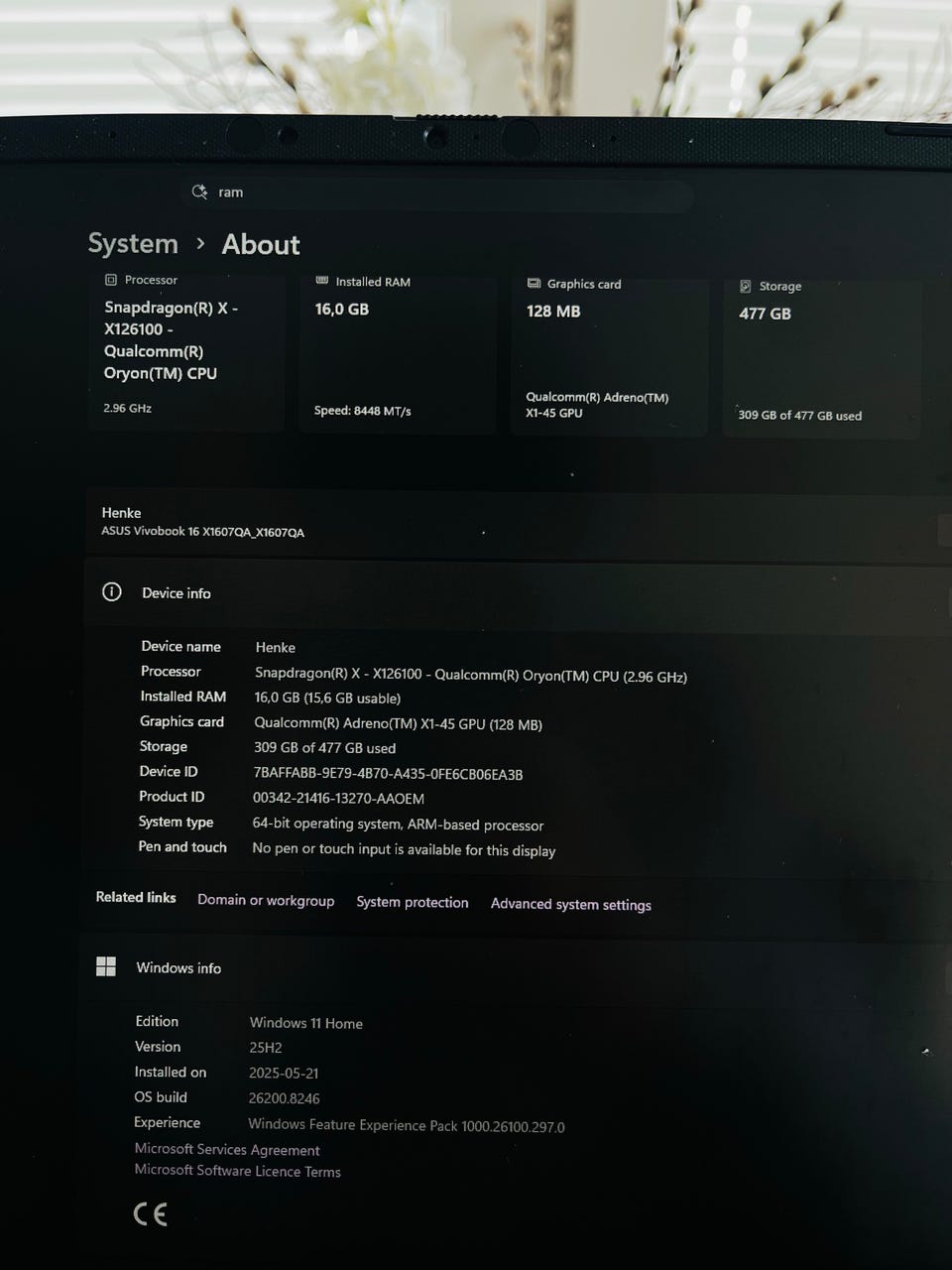Open Advanced system settings
Screen dimensions: 952x1270
point(570,904)
